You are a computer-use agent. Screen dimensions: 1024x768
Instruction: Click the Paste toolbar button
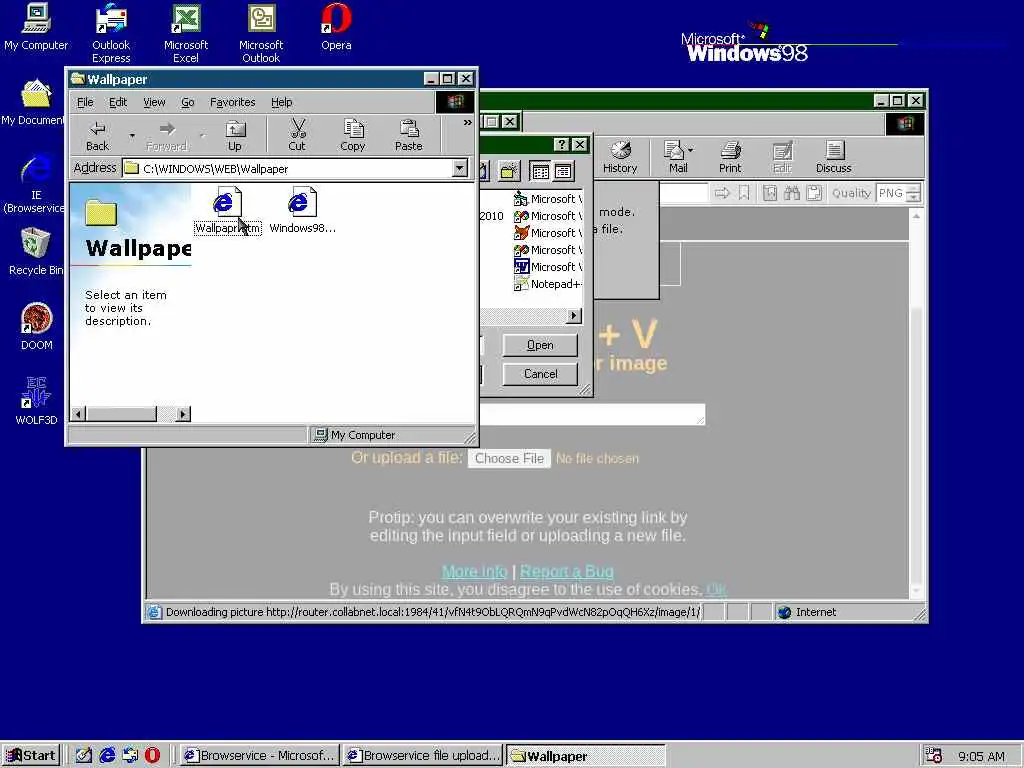pos(409,136)
